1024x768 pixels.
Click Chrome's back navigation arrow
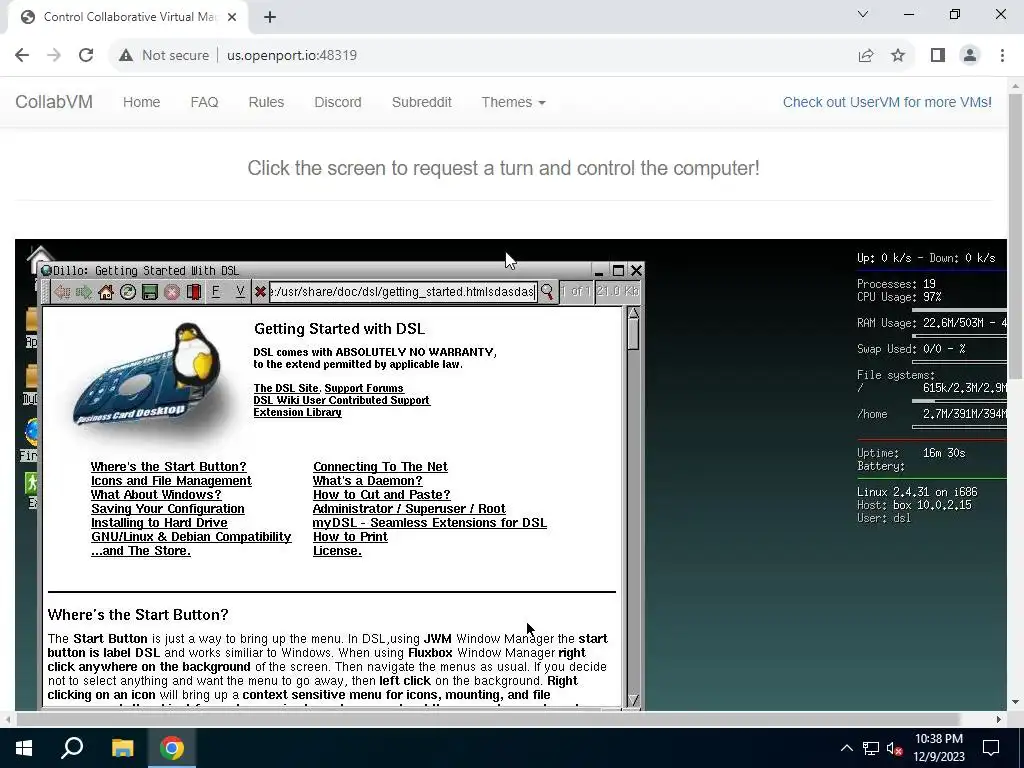pyautogui.click(x=22, y=56)
